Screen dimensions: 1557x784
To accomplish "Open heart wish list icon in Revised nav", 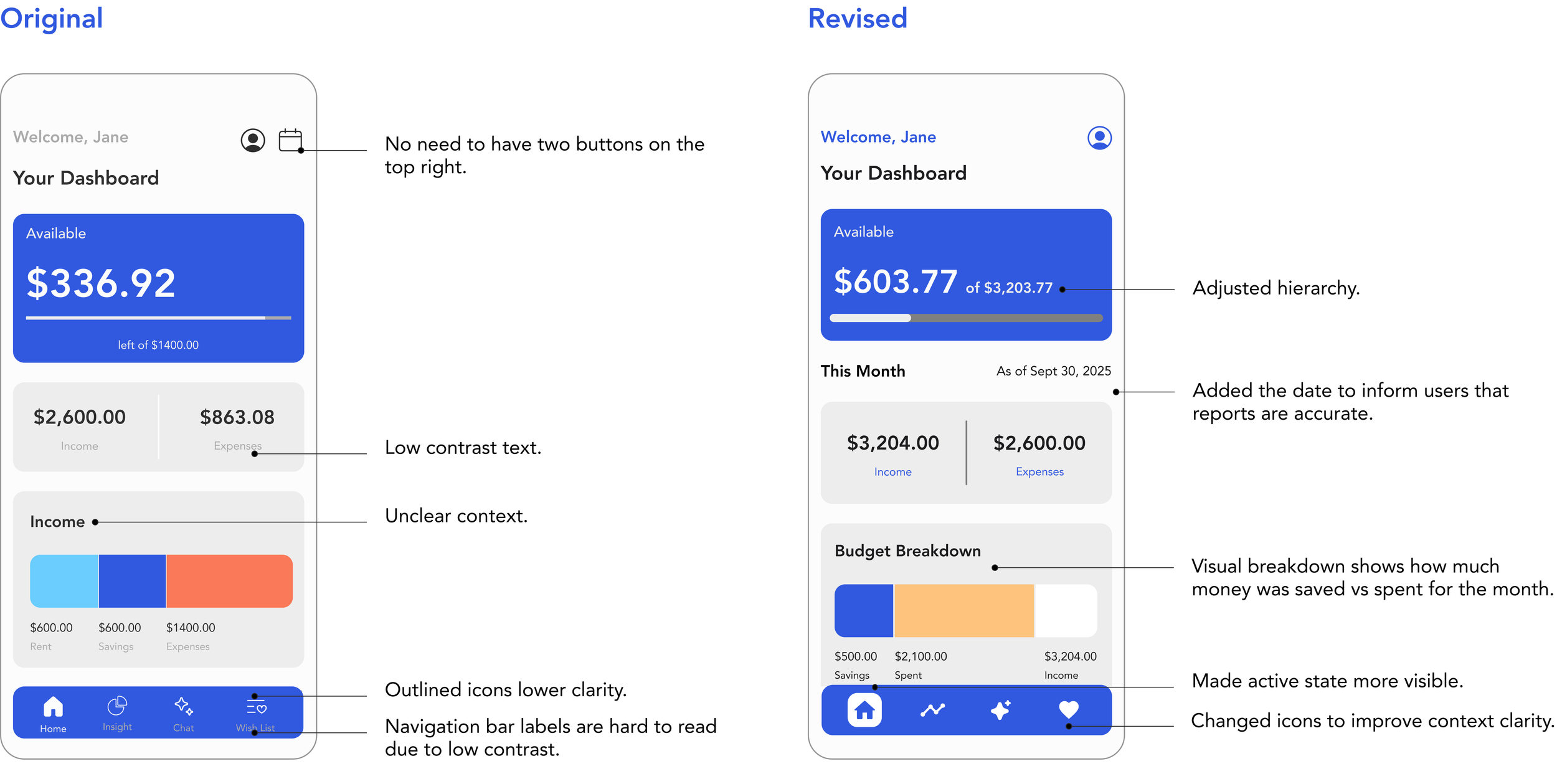I will point(1068,709).
